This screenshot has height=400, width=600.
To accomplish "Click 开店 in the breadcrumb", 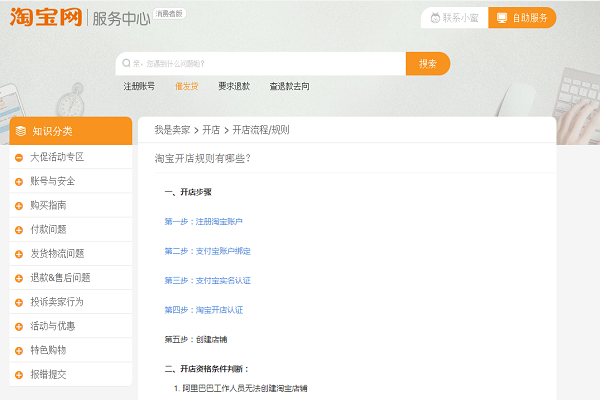I will tap(211, 130).
